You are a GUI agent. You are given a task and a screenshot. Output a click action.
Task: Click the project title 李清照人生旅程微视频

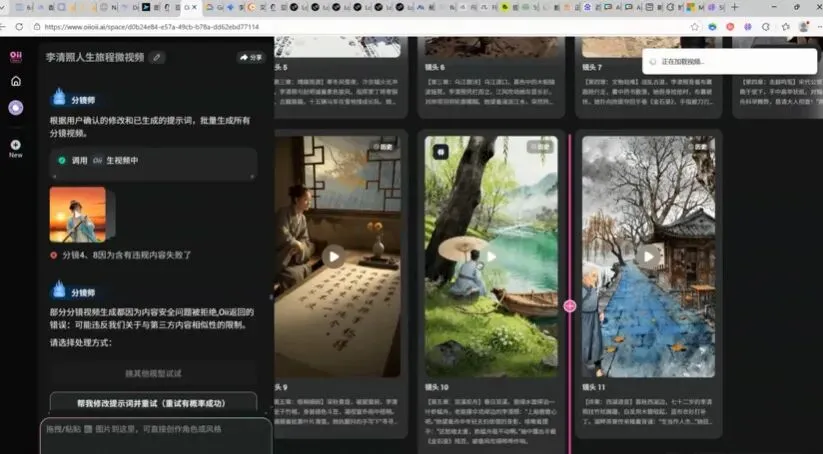click(x=95, y=57)
